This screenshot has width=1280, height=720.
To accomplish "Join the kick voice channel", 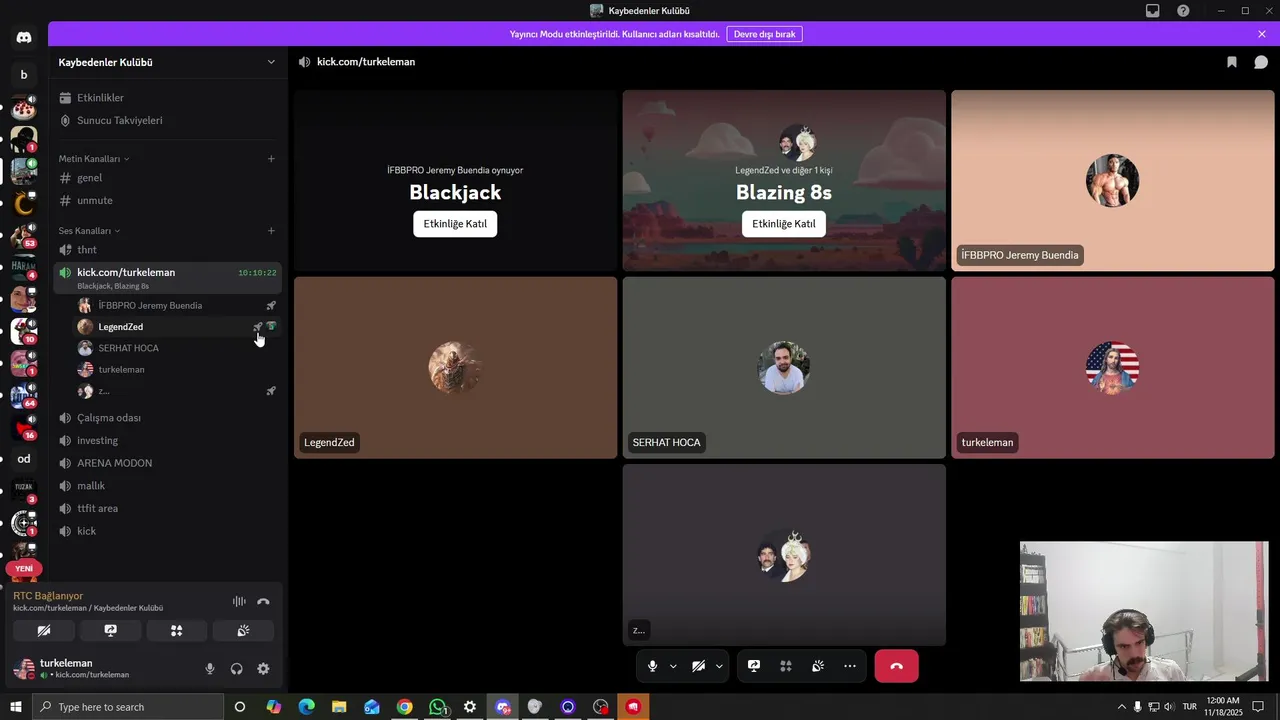I will (167, 531).
